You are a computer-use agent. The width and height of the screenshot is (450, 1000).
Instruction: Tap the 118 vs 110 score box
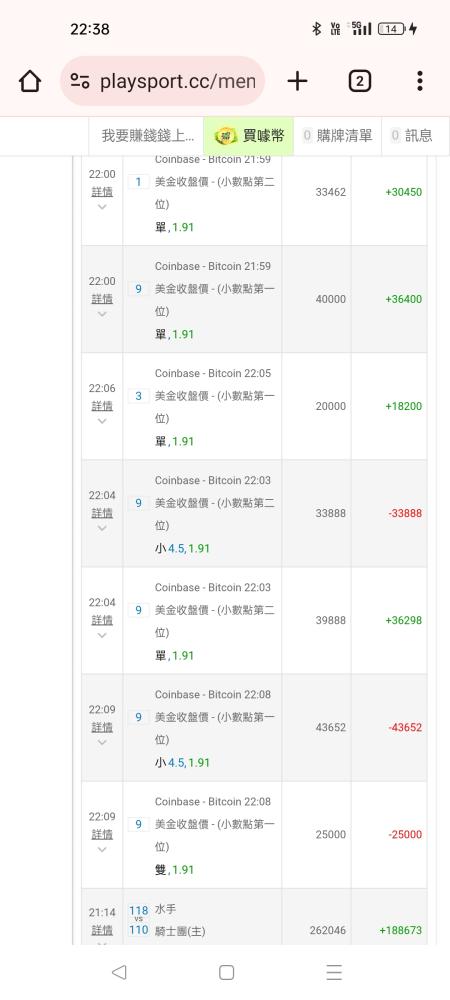(x=138, y=920)
